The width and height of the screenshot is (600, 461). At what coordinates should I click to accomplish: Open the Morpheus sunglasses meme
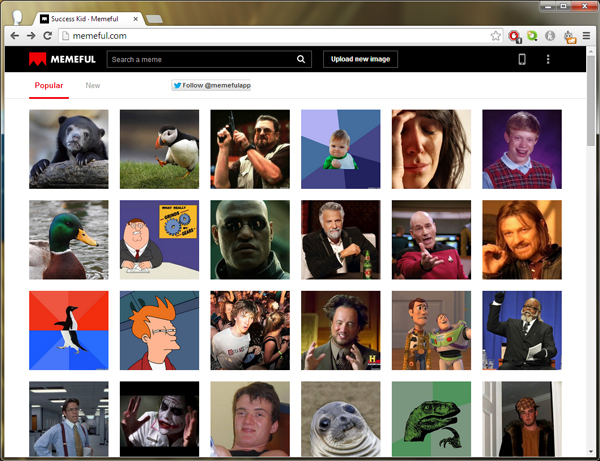pyautogui.click(x=250, y=240)
